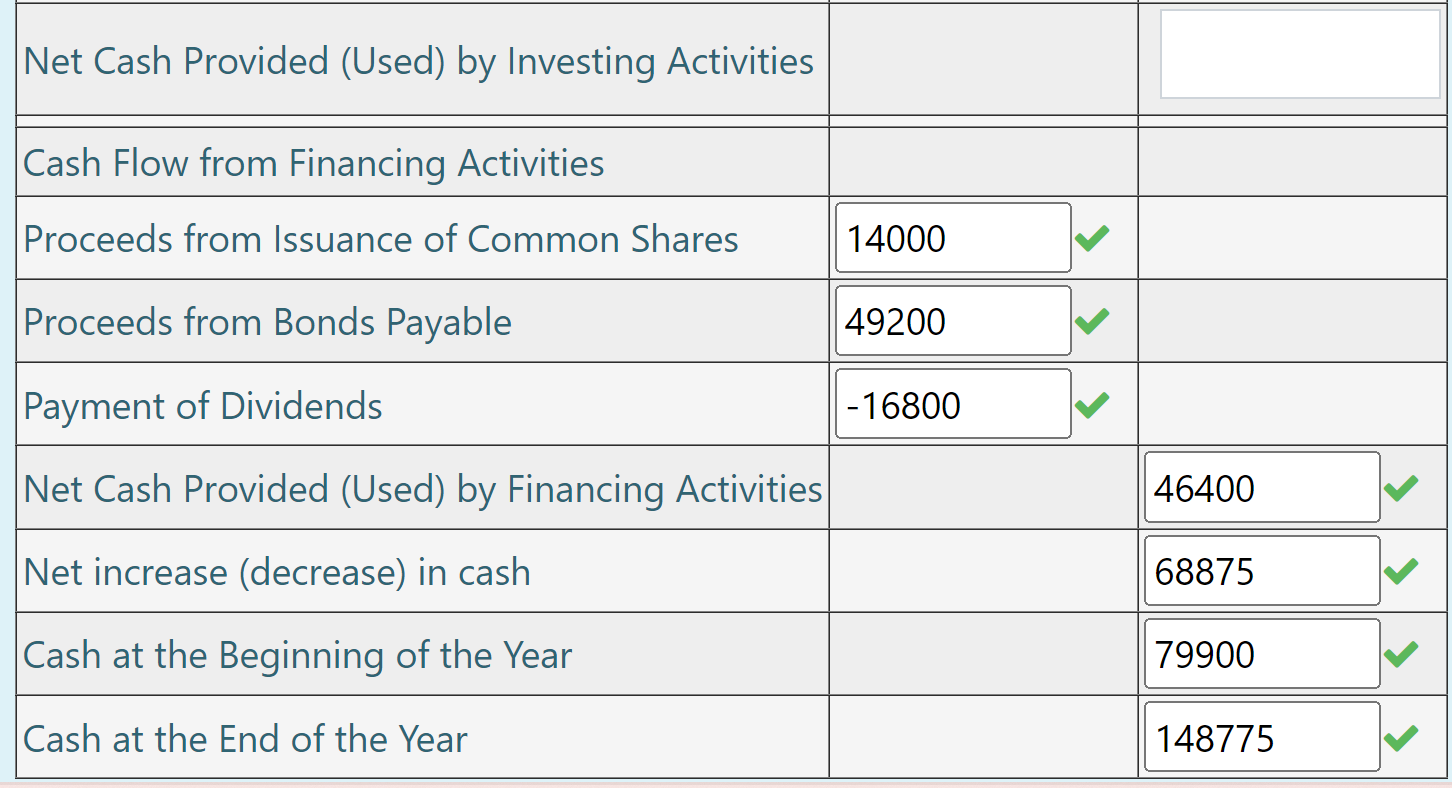Select the input showing 68875
Screen dimensions: 1452x788
pyautogui.click(x=1261, y=571)
